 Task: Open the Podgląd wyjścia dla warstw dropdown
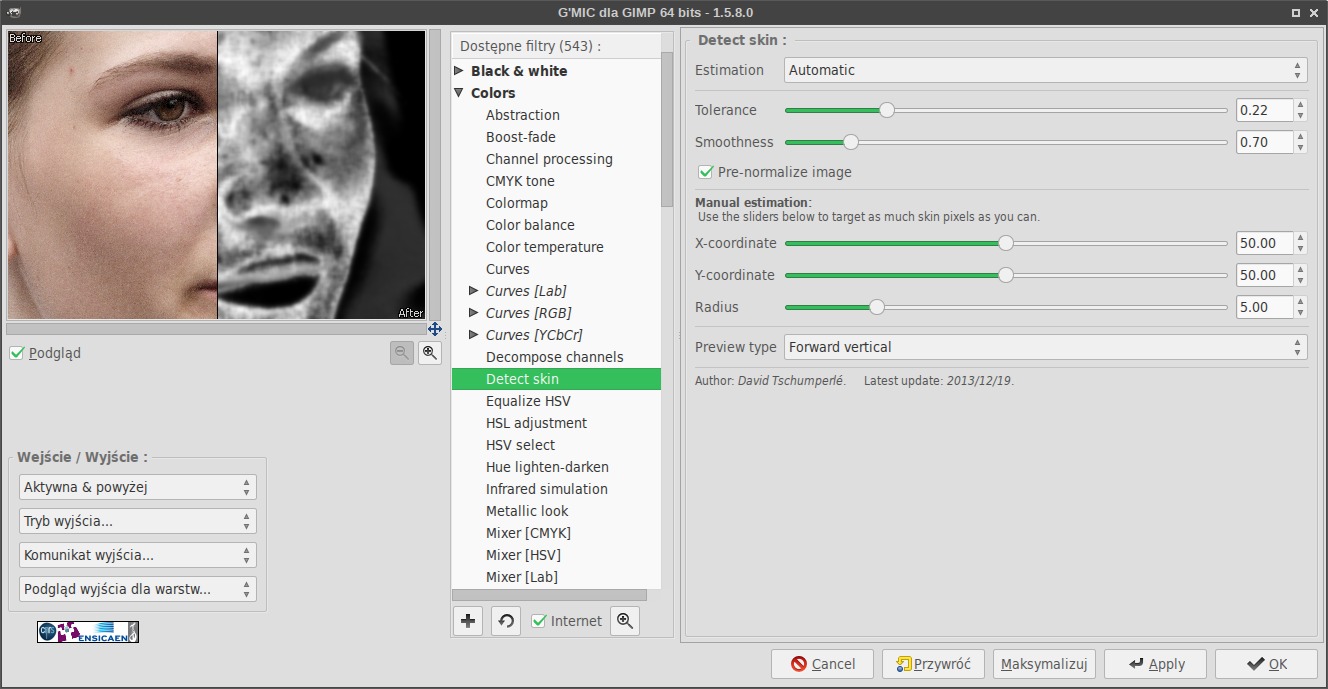click(x=138, y=589)
